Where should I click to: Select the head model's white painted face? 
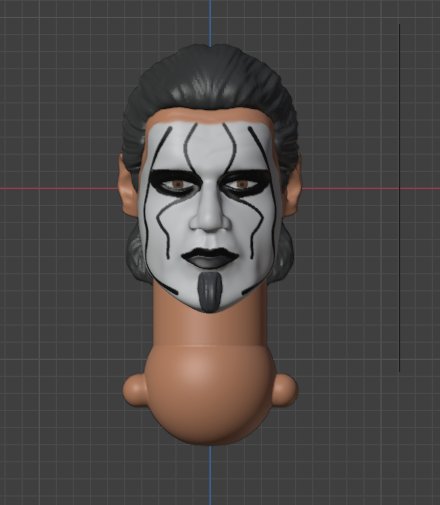(209, 217)
